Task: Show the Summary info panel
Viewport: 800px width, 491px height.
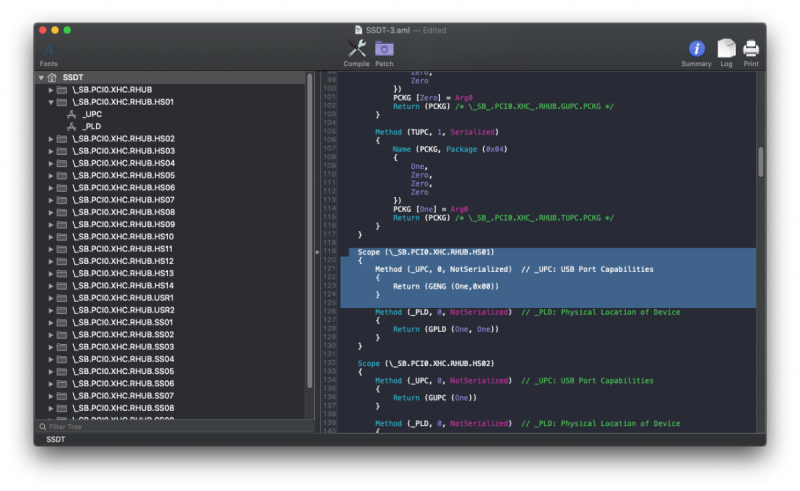Action: point(697,50)
